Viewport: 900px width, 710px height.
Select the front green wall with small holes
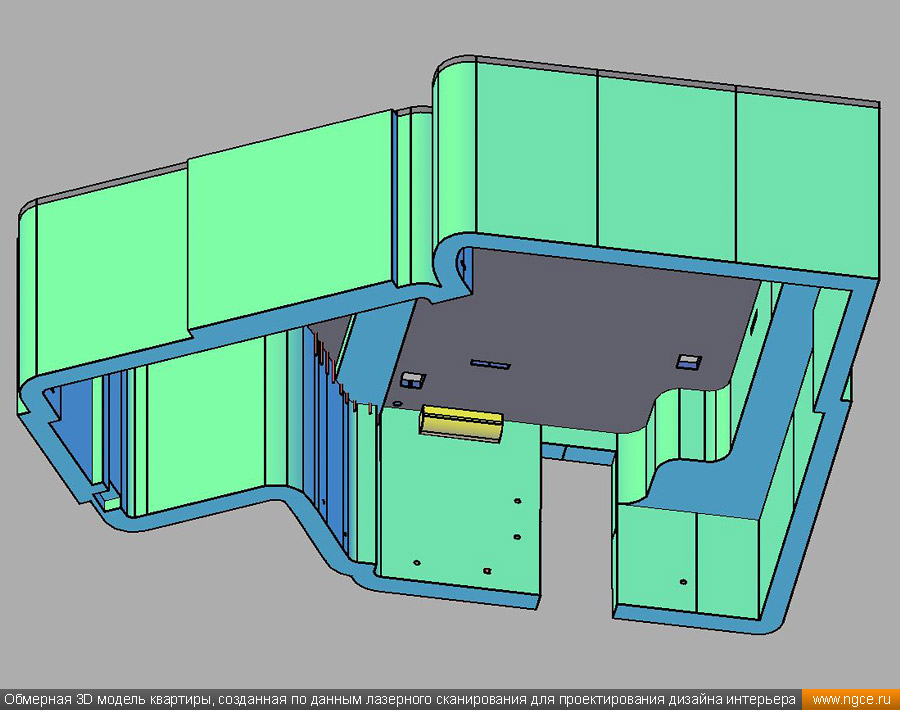pos(460,510)
